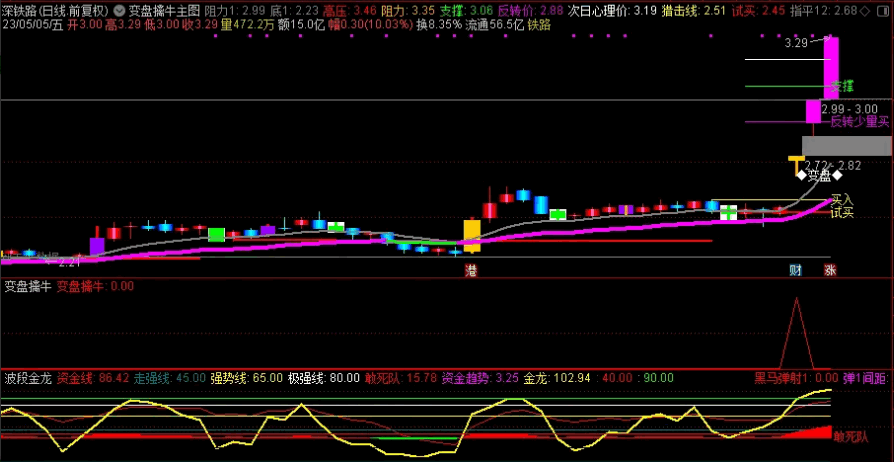Click the 涨 marker below the chart
The height and width of the screenshot is (462, 894).
830,270
